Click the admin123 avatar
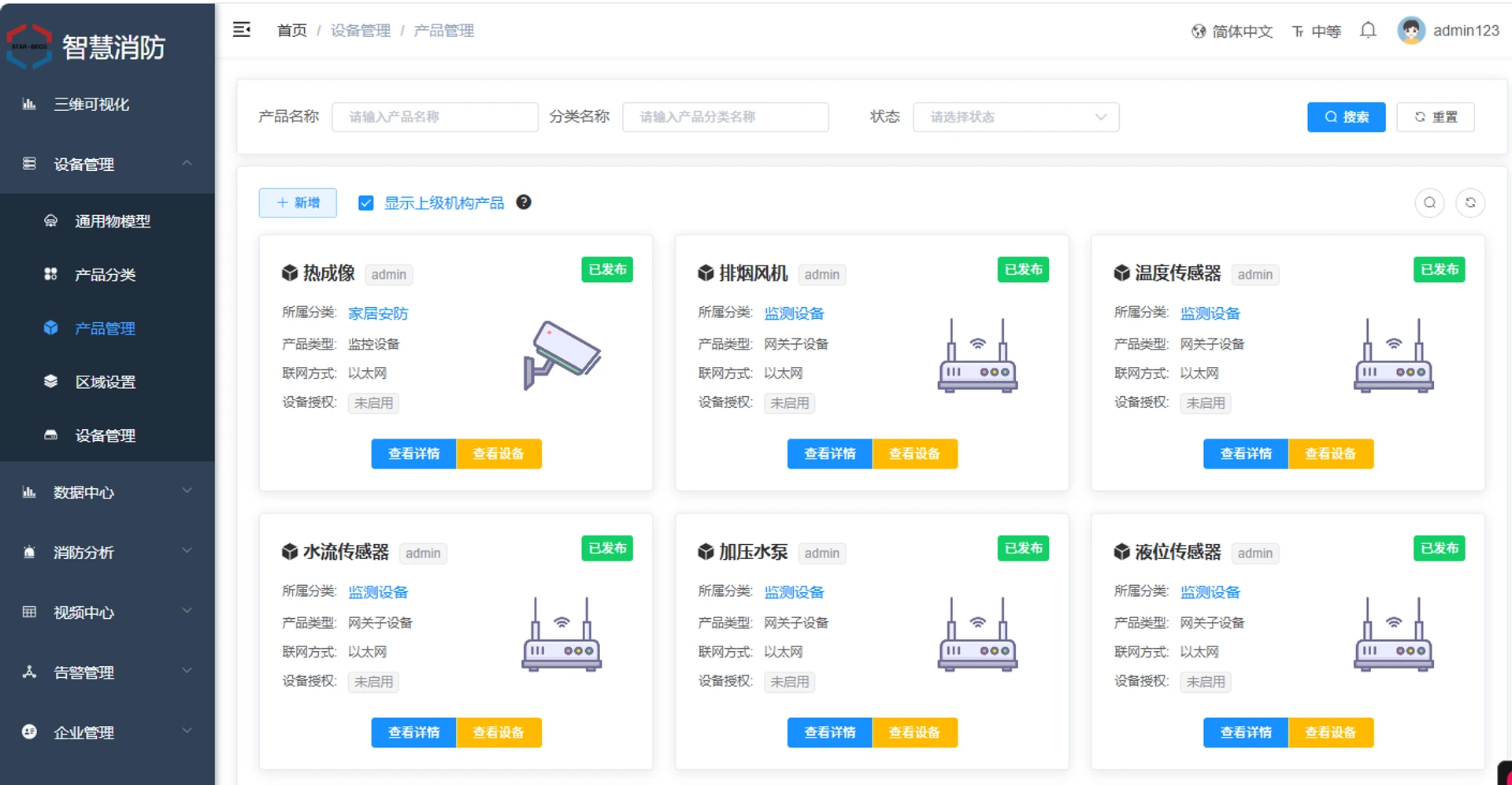 pyautogui.click(x=1410, y=31)
